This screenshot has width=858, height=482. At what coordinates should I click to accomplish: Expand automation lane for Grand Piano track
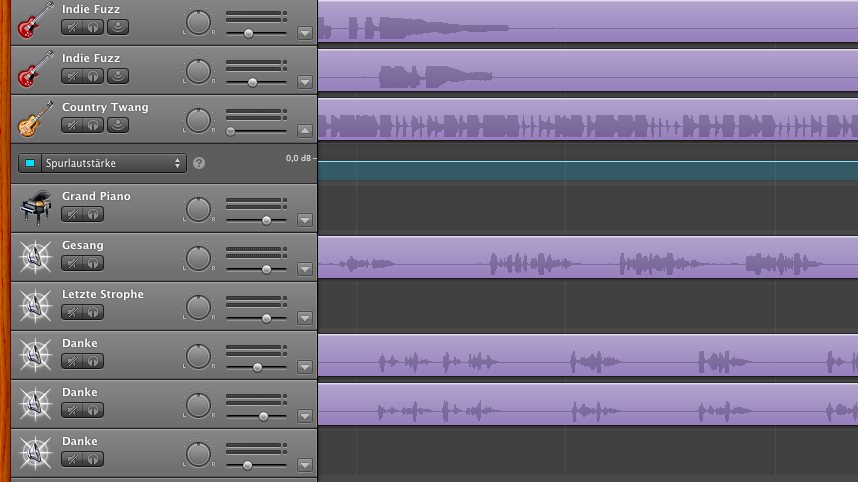click(x=305, y=220)
